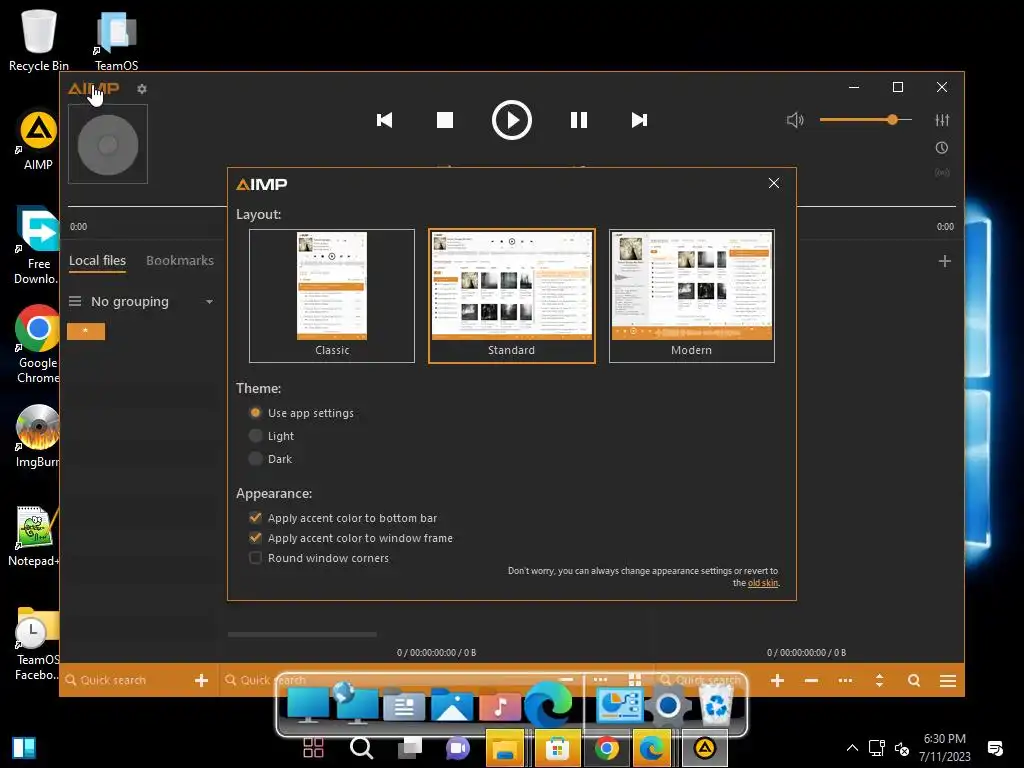Open Windows Start button
Viewport: 1024px width, 768px height.
point(24,748)
